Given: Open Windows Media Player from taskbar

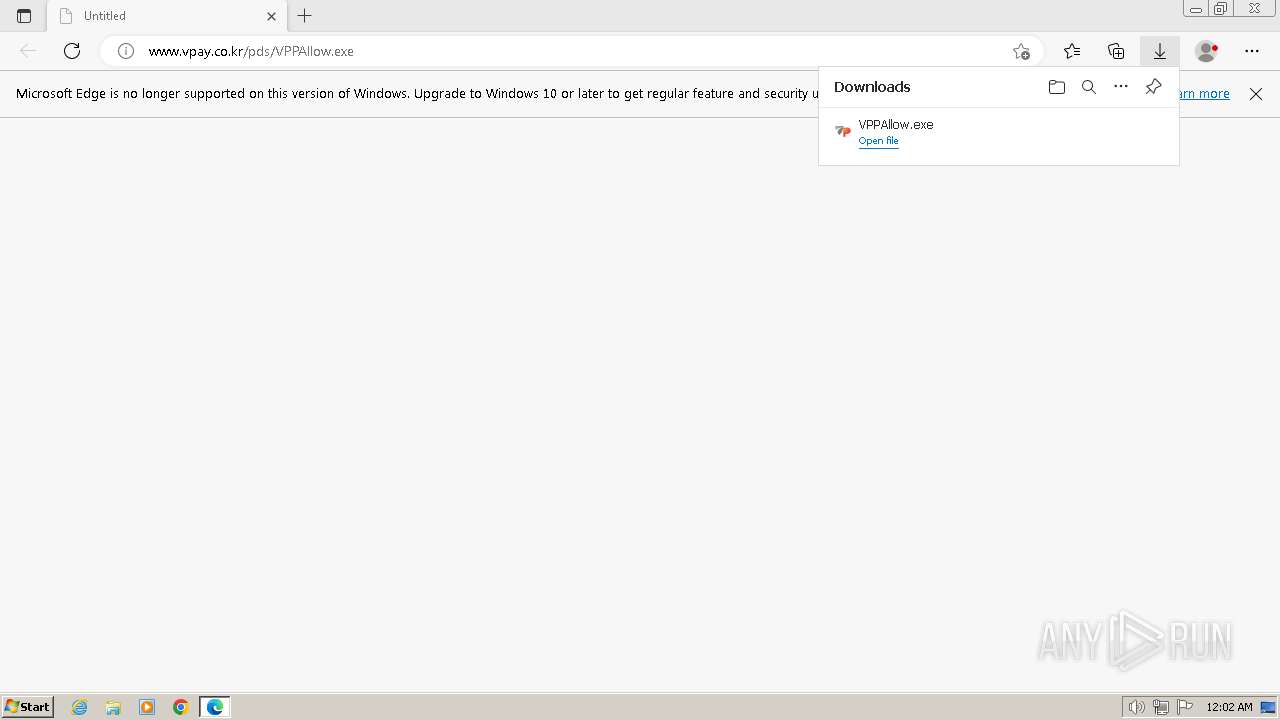Looking at the screenshot, I should tap(147, 707).
